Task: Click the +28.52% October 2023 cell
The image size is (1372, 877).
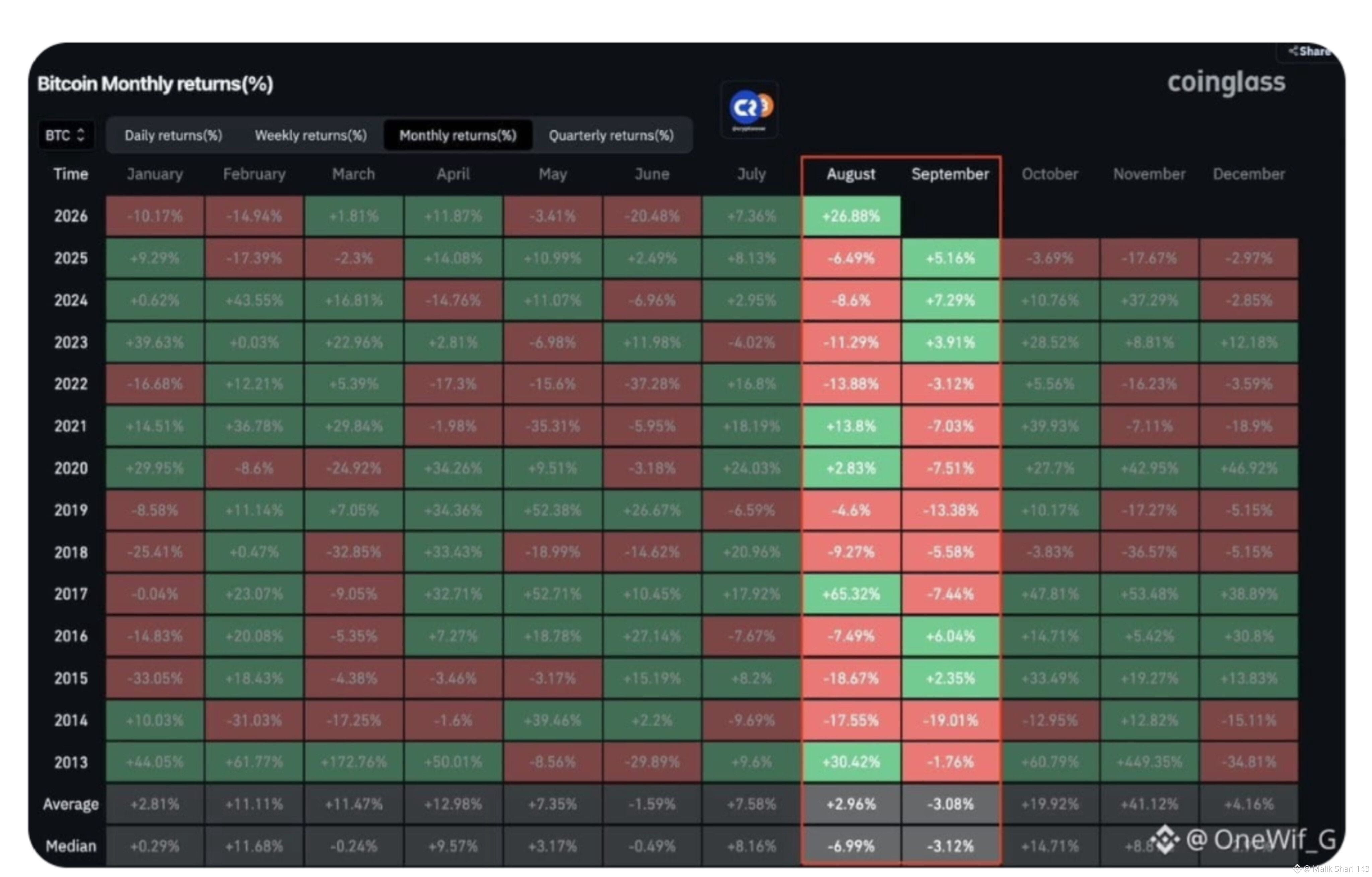Action: click(x=1049, y=342)
